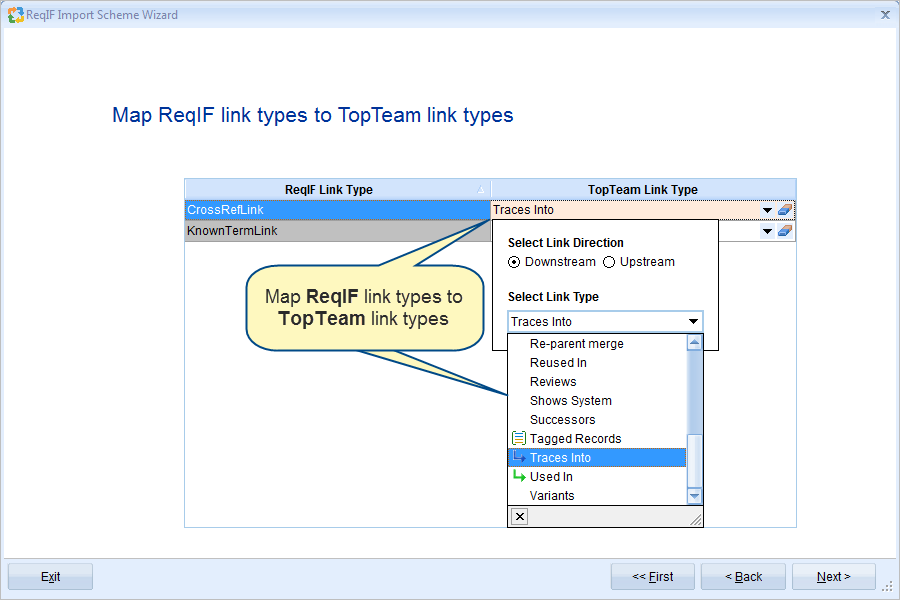Click the blue arrow icon beside Traces Into
900x600 pixels.
[x=519, y=457]
